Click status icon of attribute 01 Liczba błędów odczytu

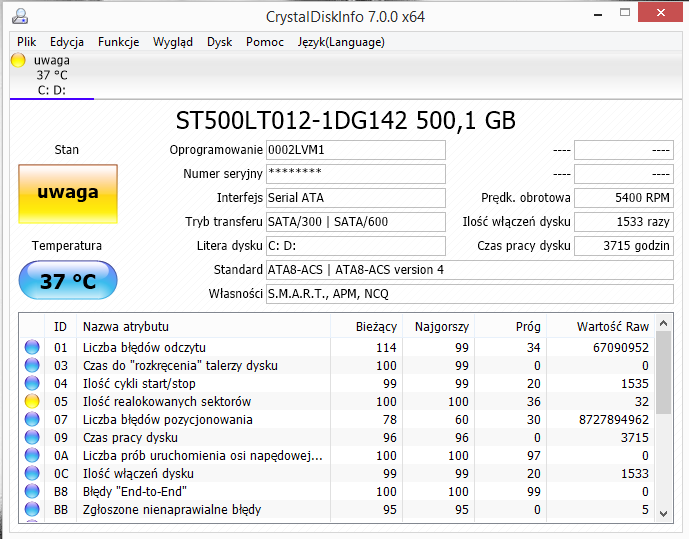[32, 347]
